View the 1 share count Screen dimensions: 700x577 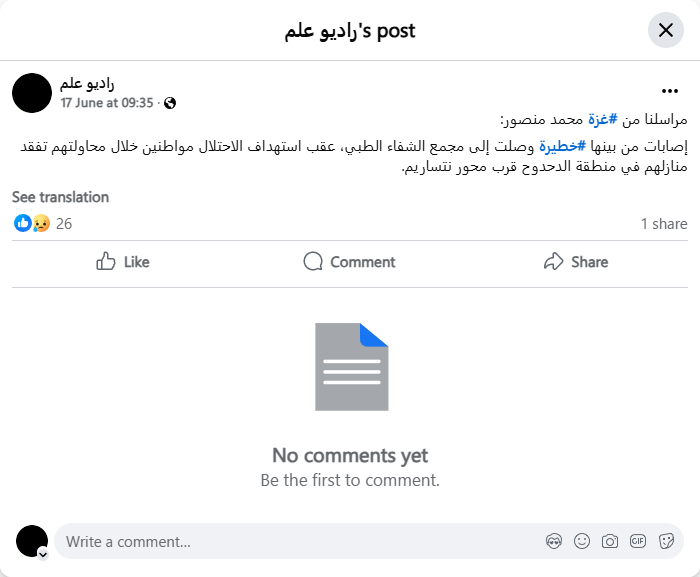pos(664,224)
